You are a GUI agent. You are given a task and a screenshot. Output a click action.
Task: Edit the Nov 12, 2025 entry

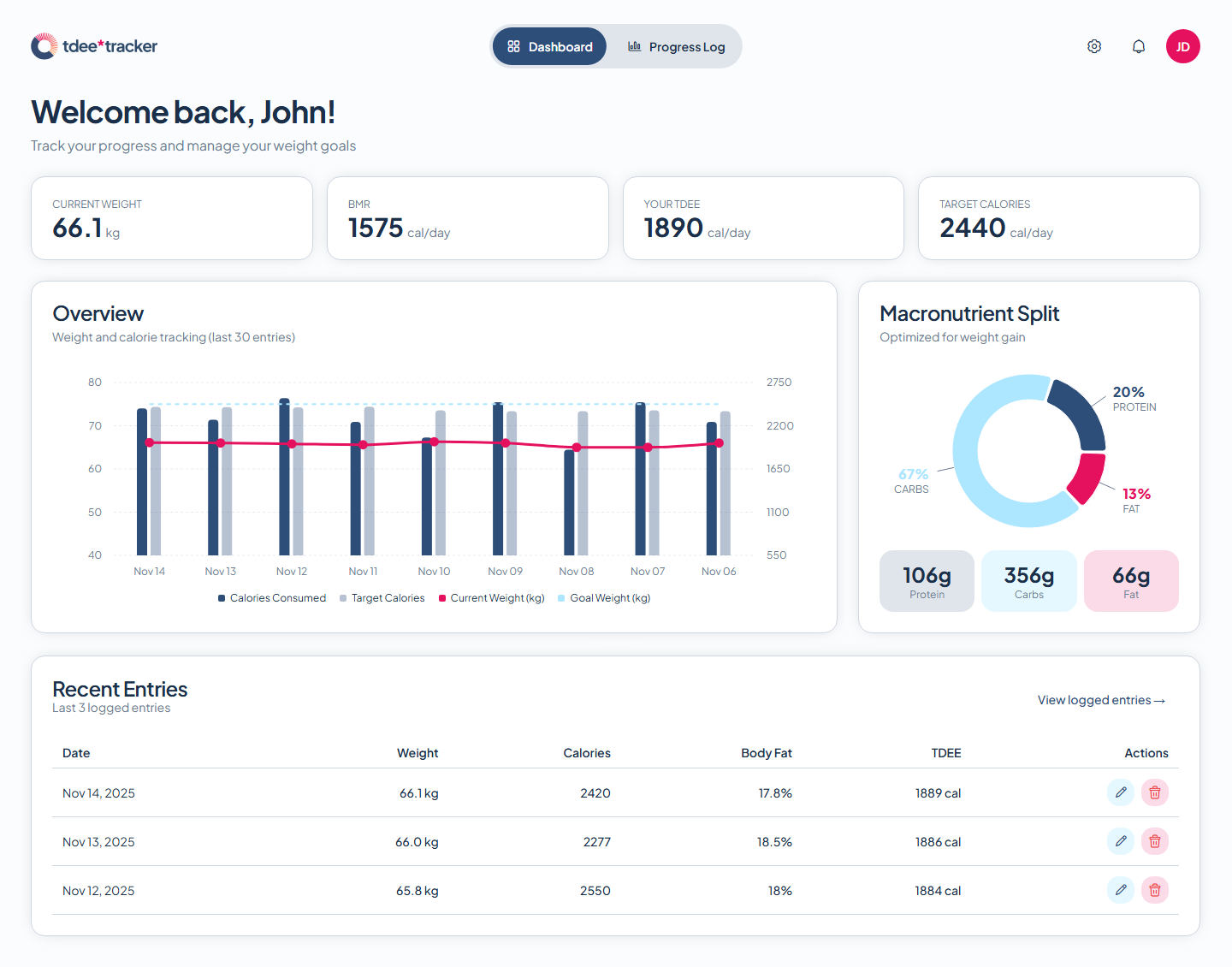pos(1121,890)
